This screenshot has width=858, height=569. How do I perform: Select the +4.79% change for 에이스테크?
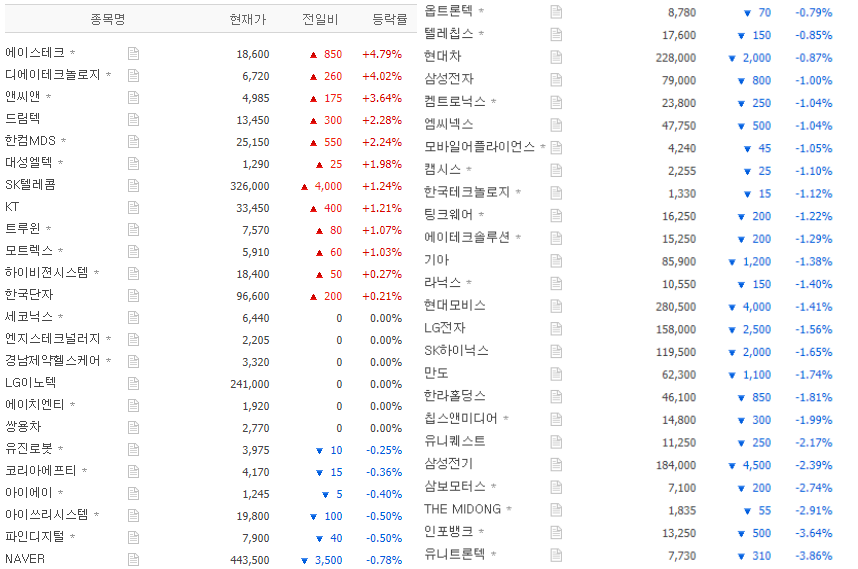tap(382, 54)
